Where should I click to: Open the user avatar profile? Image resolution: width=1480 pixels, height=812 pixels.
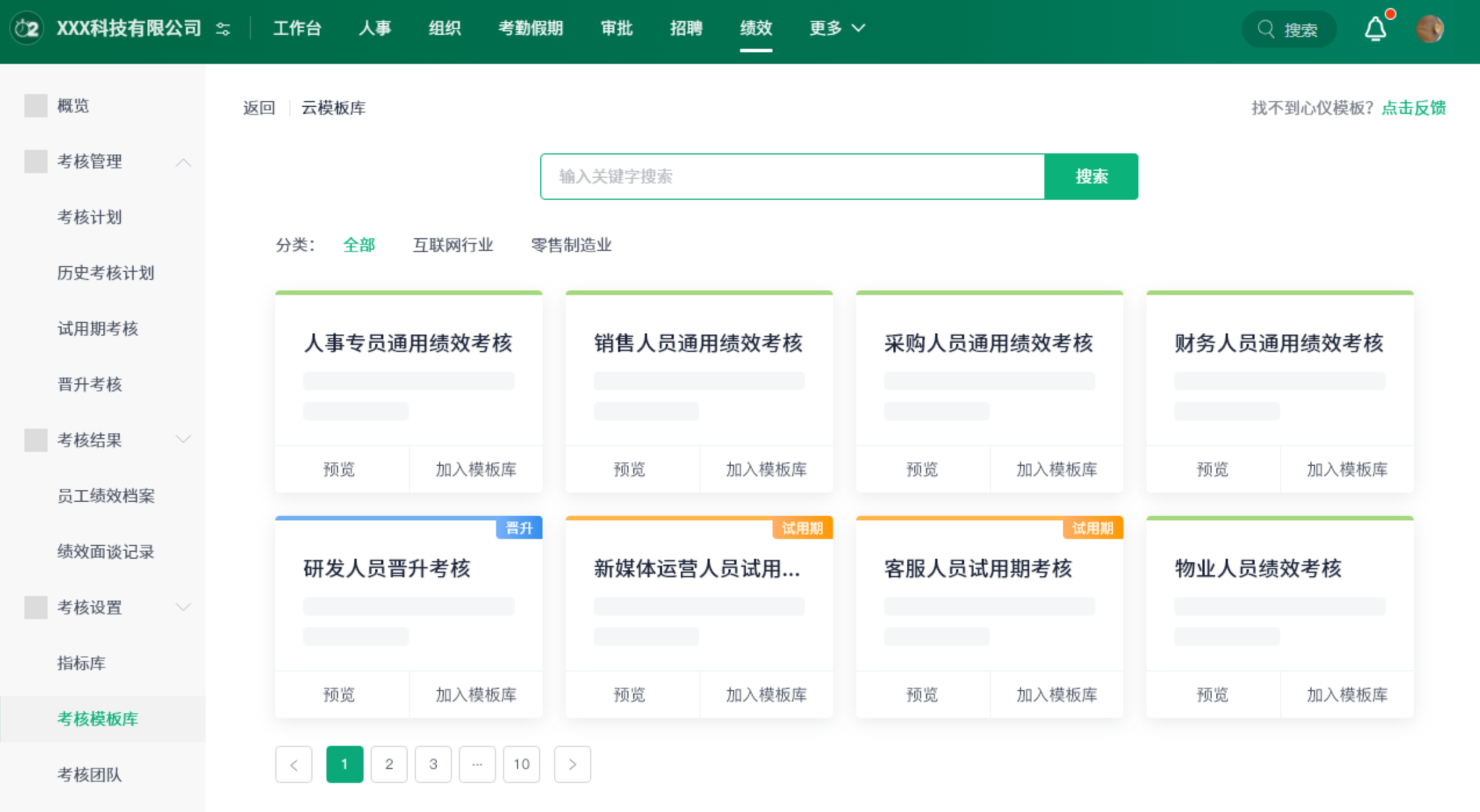(x=1429, y=29)
